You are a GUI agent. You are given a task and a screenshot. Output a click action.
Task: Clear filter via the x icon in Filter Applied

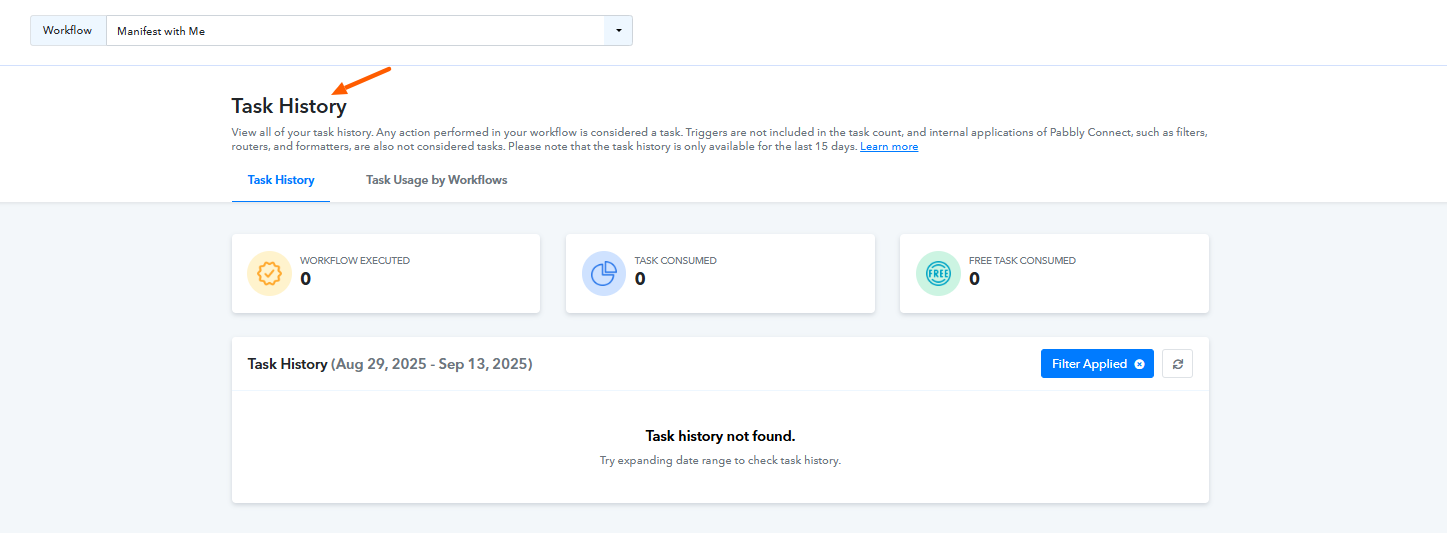1139,364
